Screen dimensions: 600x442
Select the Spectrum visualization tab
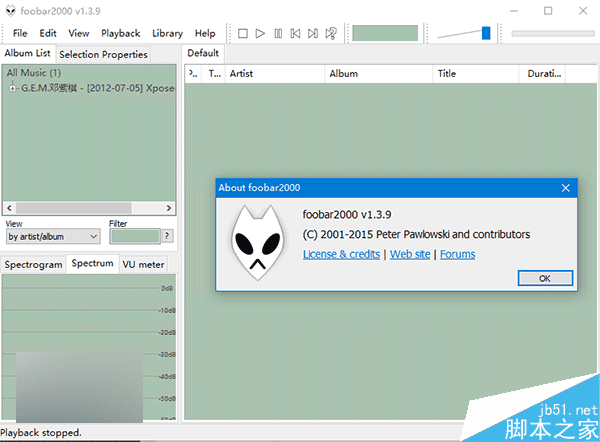[92, 263]
